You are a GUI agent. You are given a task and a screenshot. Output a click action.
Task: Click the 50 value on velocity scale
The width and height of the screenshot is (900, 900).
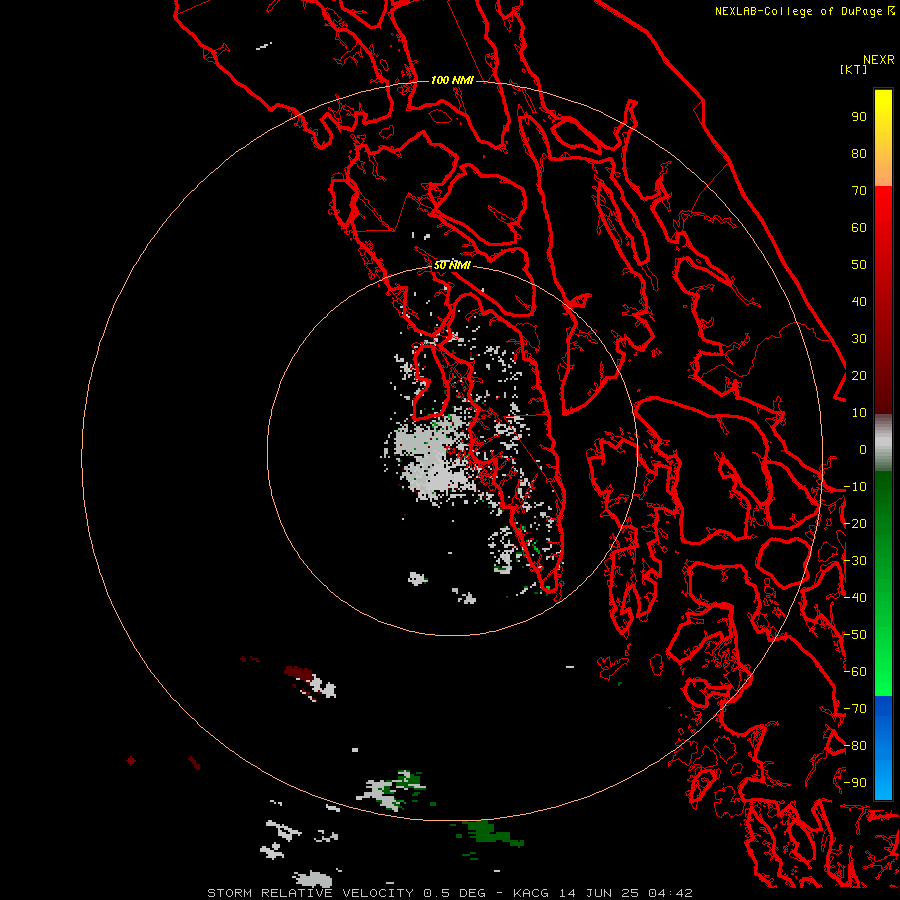[x=859, y=265]
